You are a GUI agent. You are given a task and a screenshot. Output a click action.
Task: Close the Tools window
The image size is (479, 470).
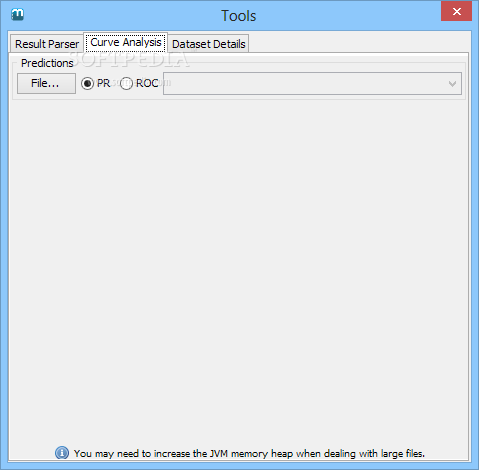click(x=456, y=11)
